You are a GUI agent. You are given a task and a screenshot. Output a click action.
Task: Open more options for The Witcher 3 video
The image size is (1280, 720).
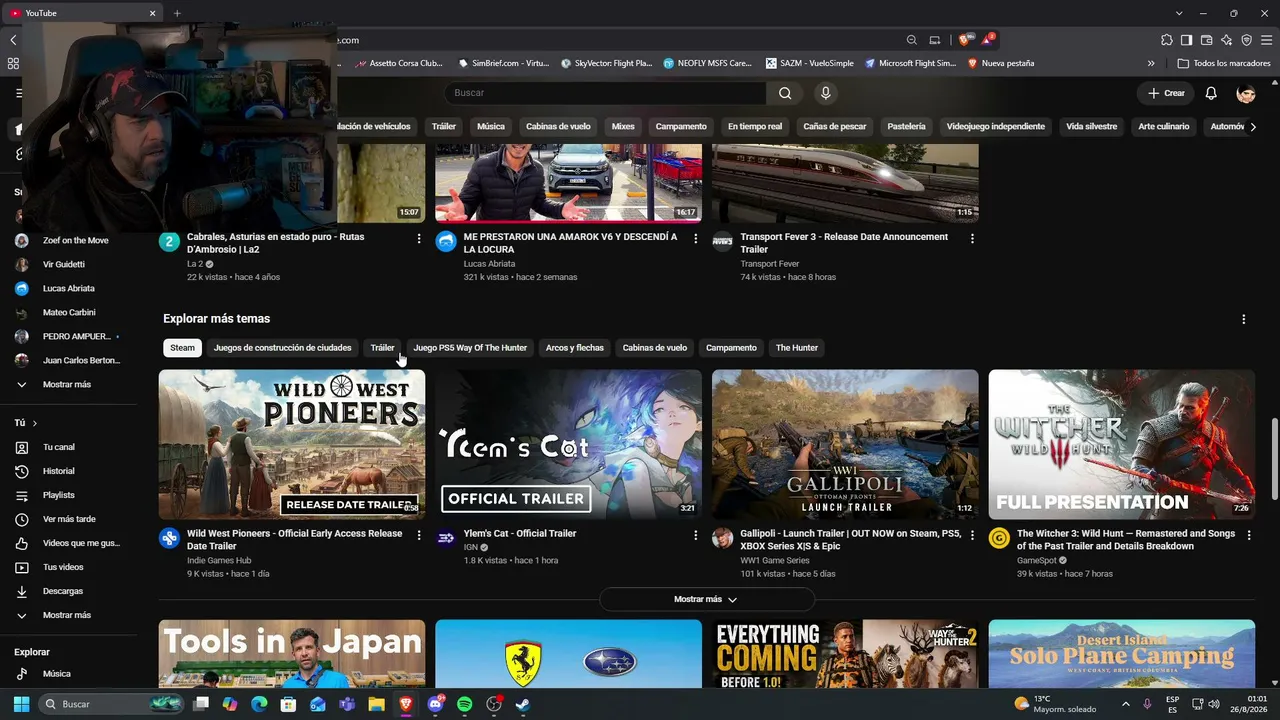1249,535
